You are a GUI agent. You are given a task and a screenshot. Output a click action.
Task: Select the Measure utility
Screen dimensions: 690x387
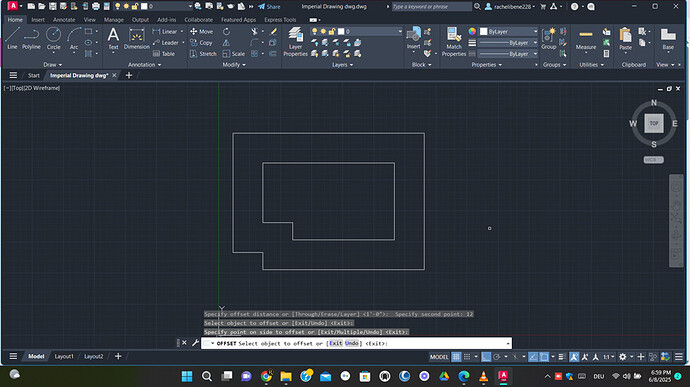coord(586,40)
